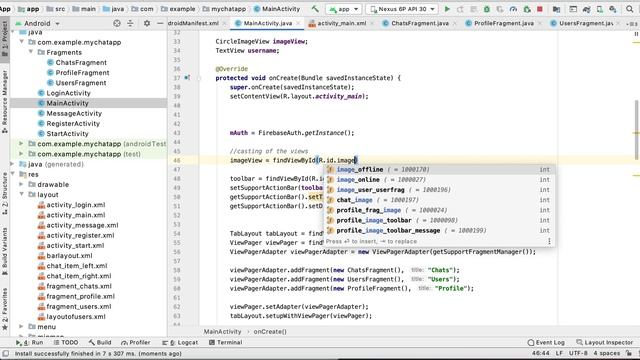The height and width of the screenshot is (360, 640).
Task: Open the Project Structure icon
Action: [x=556, y=9]
